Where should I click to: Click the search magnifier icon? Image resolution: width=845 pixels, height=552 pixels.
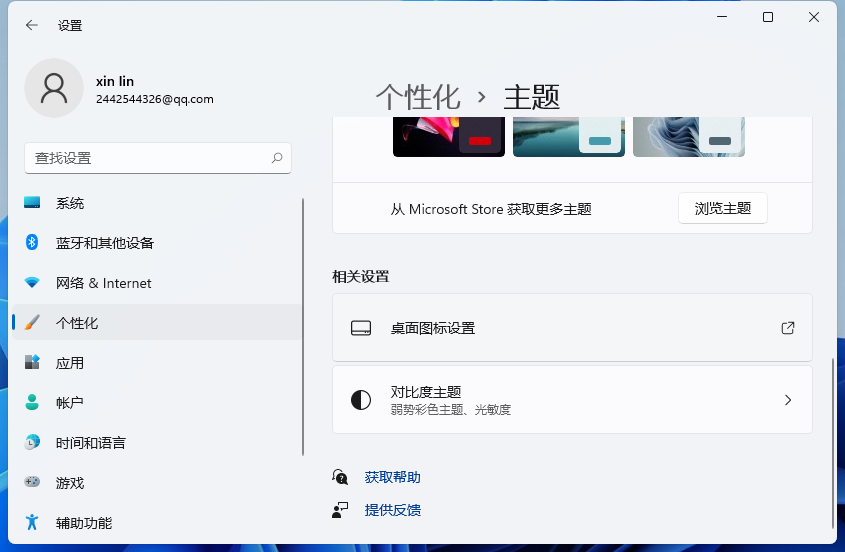(277, 158)
